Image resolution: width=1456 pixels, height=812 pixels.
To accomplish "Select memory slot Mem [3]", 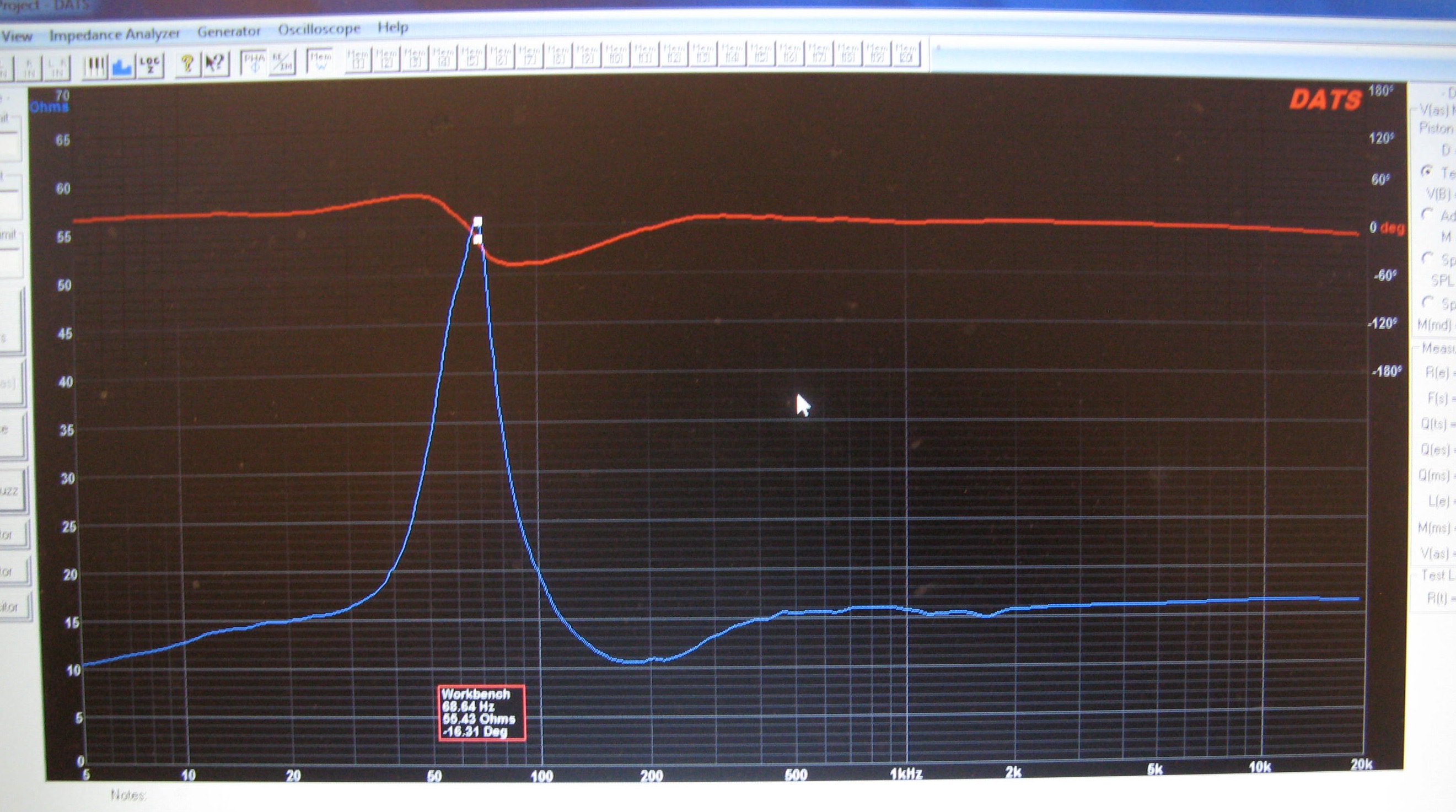I will coord(416,58).
